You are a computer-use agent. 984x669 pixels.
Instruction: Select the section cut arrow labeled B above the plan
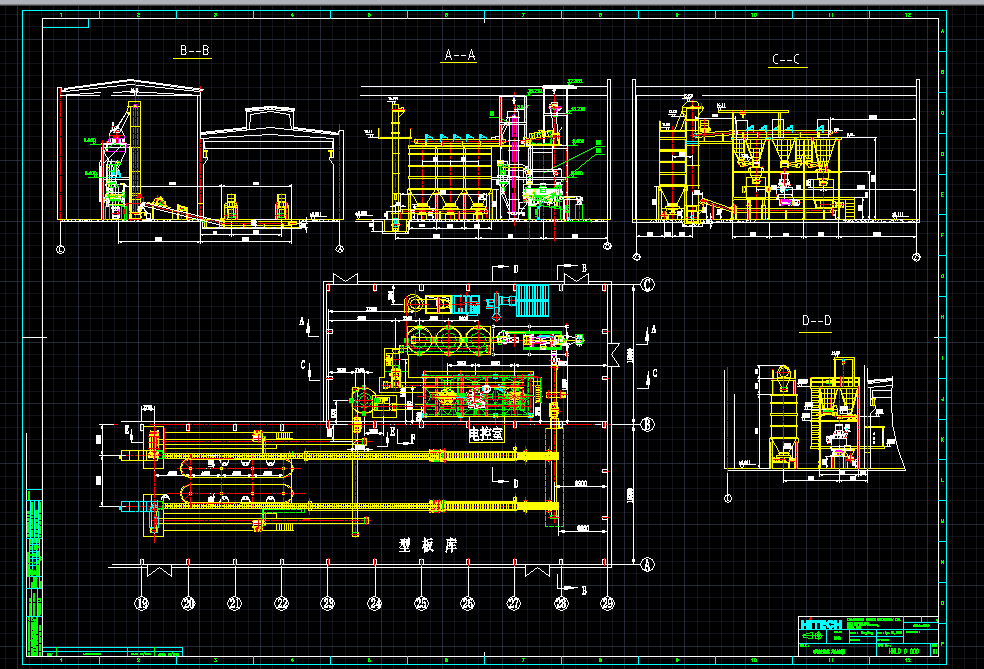point(583,268)
